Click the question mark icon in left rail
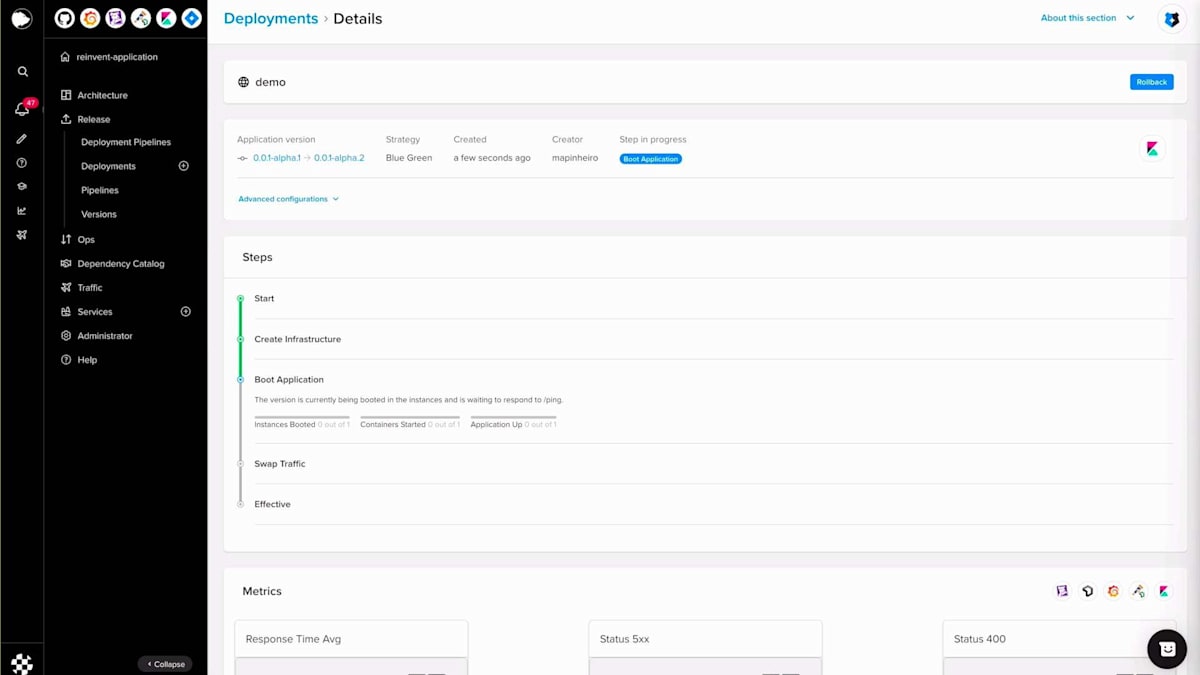 click(22, 163)
